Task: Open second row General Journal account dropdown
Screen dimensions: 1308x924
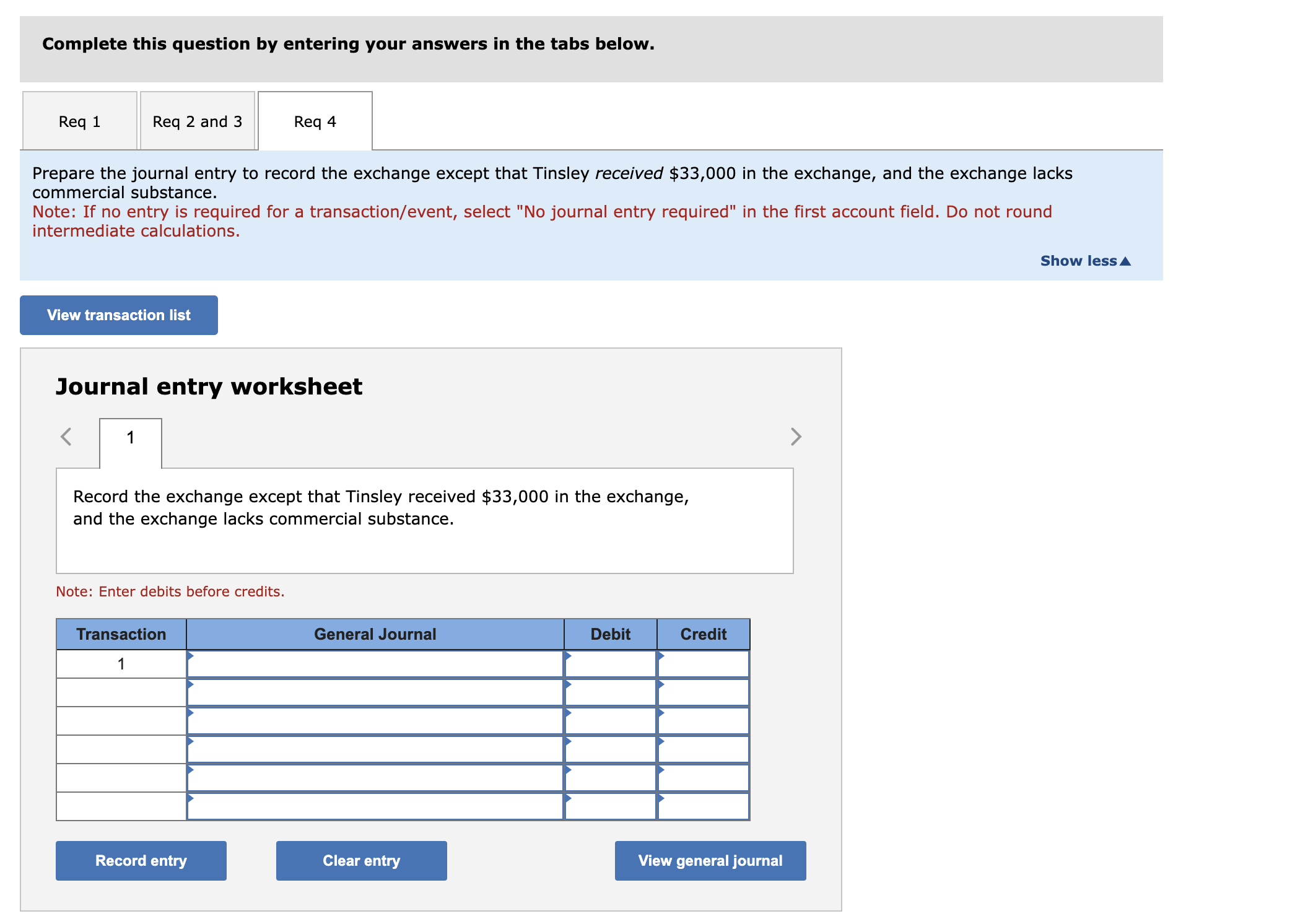Action: coord(375,693)
